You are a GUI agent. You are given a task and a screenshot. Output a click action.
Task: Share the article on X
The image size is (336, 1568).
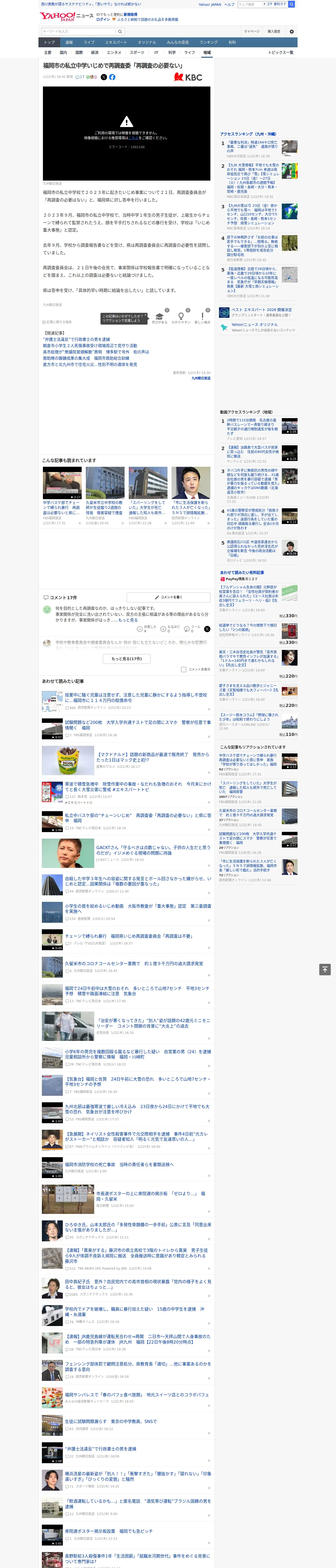[104, 77]
